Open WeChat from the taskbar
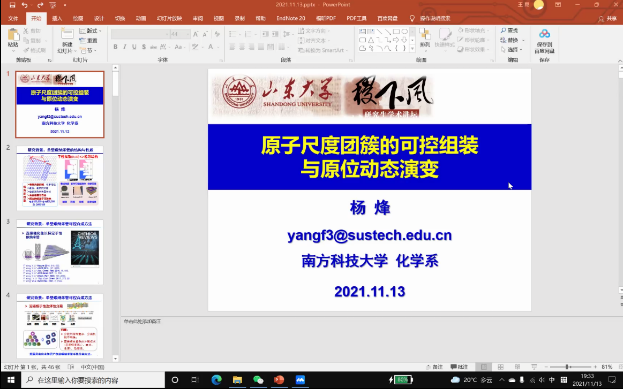The width and height of the screenshot is (623, 389). 258,380
